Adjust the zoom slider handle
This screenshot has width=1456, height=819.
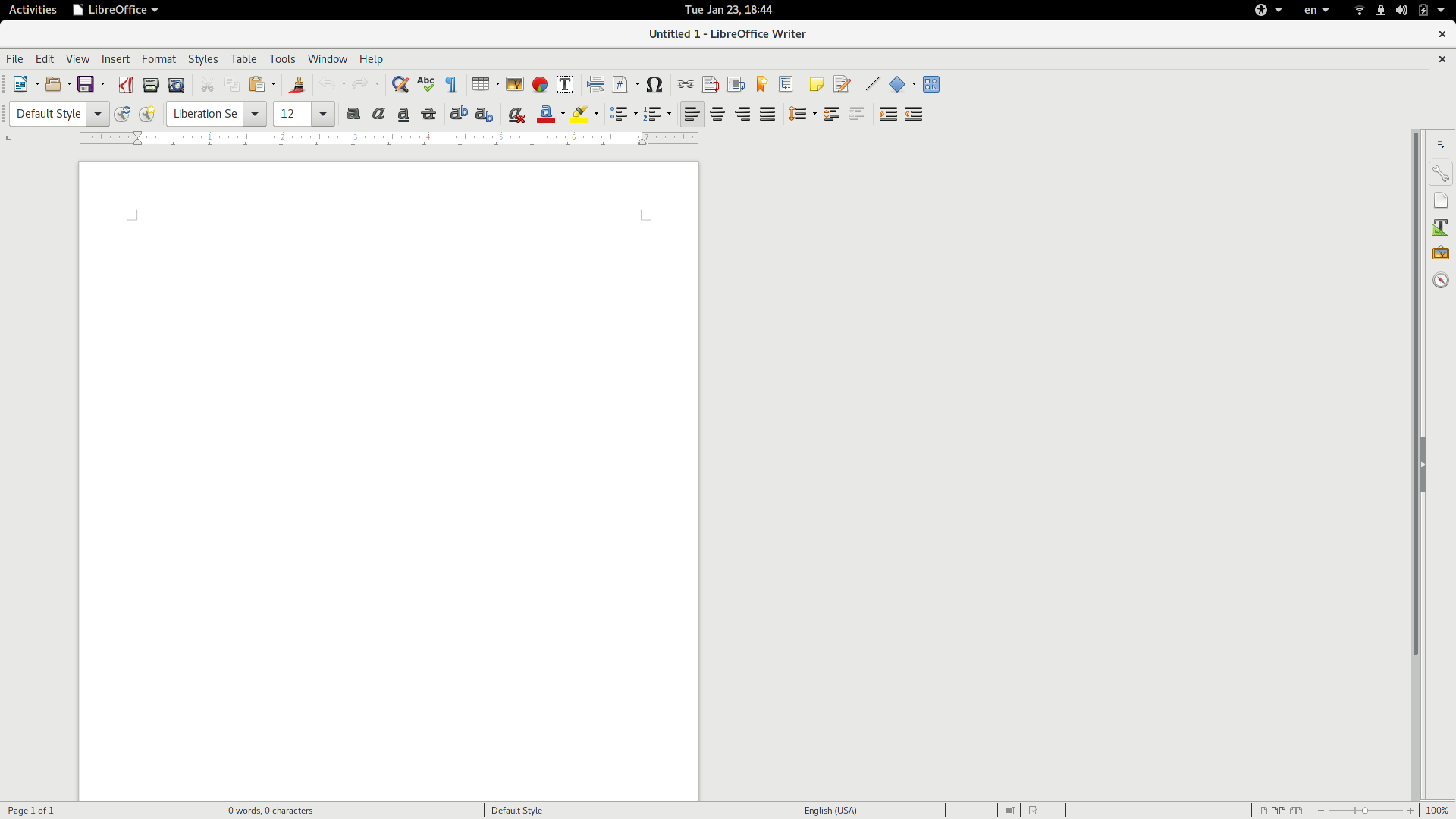[1365, 811]
